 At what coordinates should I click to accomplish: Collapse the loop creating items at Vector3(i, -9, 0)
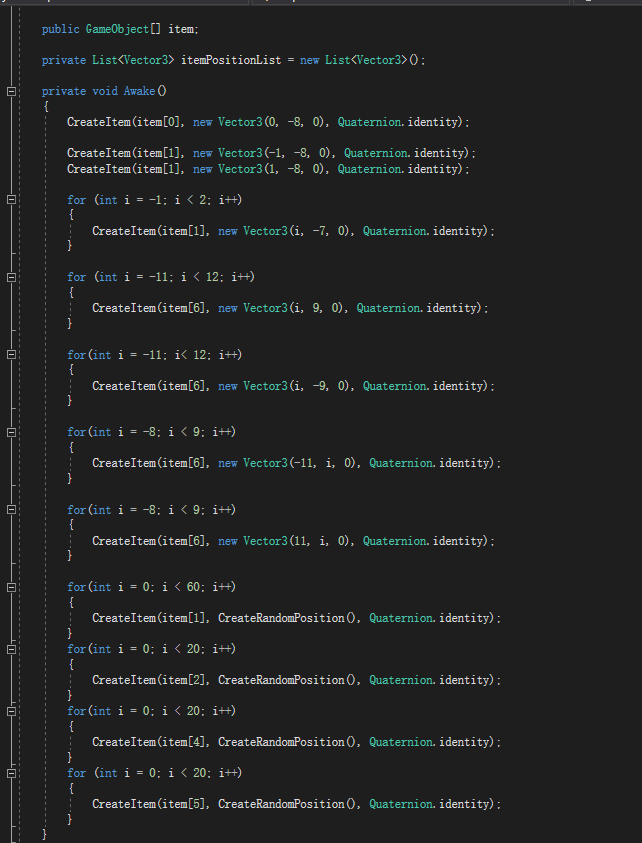[x=11, y=354]
